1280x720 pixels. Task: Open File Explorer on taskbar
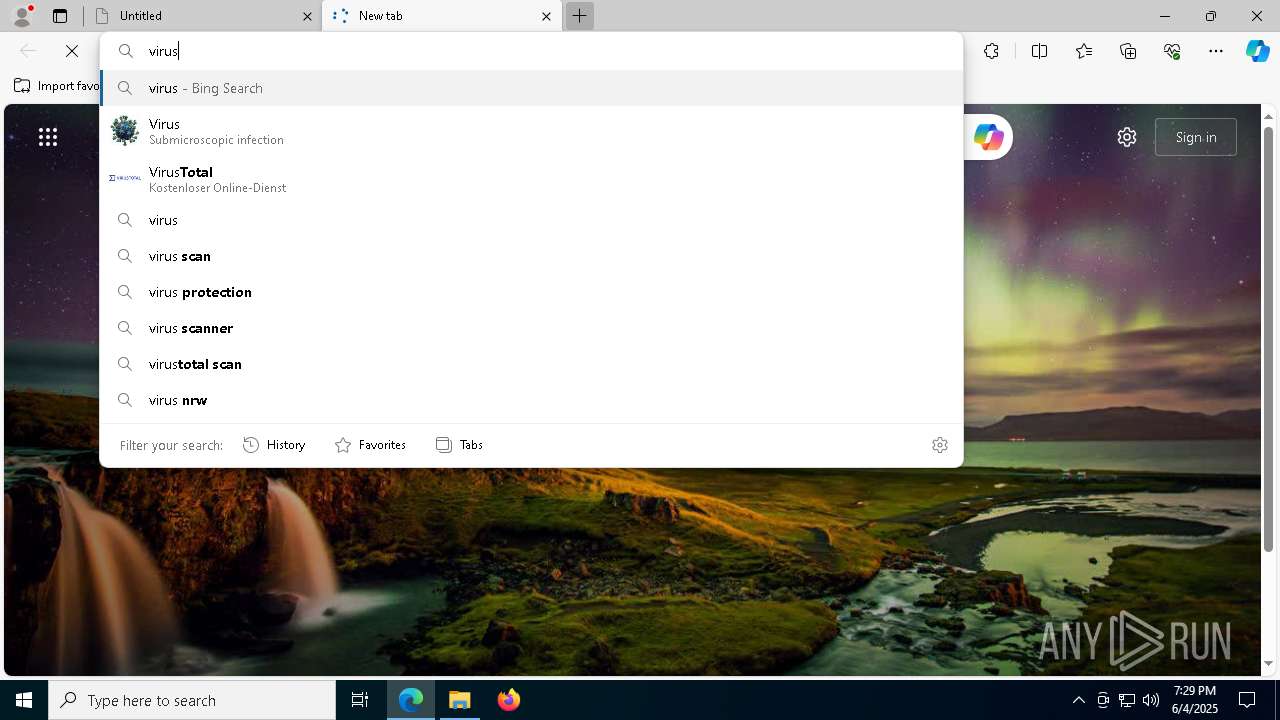coord(460,700)
